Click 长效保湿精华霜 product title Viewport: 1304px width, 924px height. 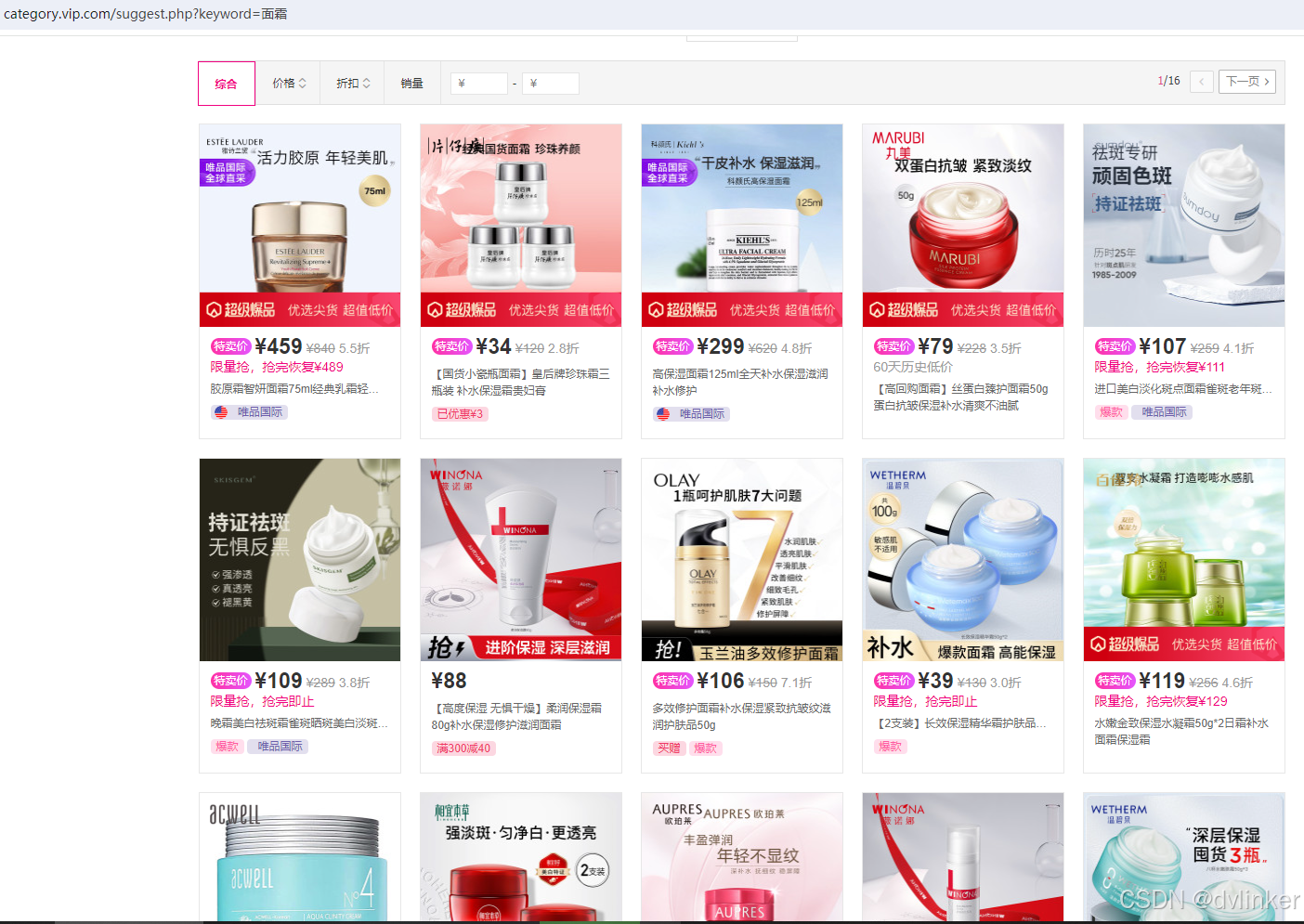coord(960,723)
